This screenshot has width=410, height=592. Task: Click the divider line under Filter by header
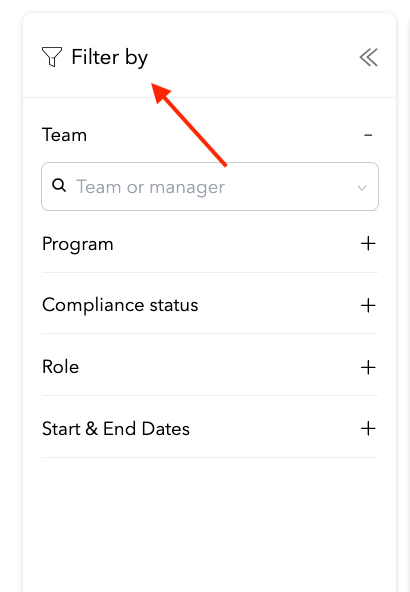point(210,97)
